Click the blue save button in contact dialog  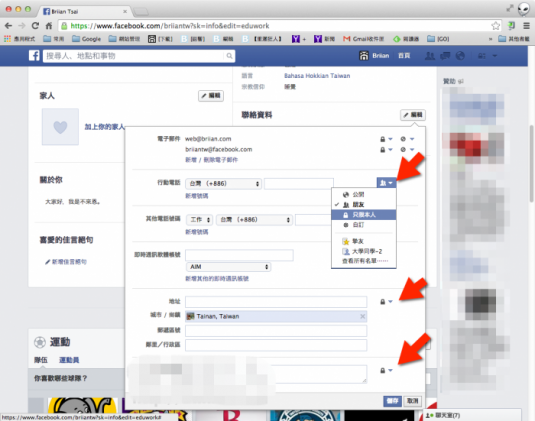click(392, 401)
